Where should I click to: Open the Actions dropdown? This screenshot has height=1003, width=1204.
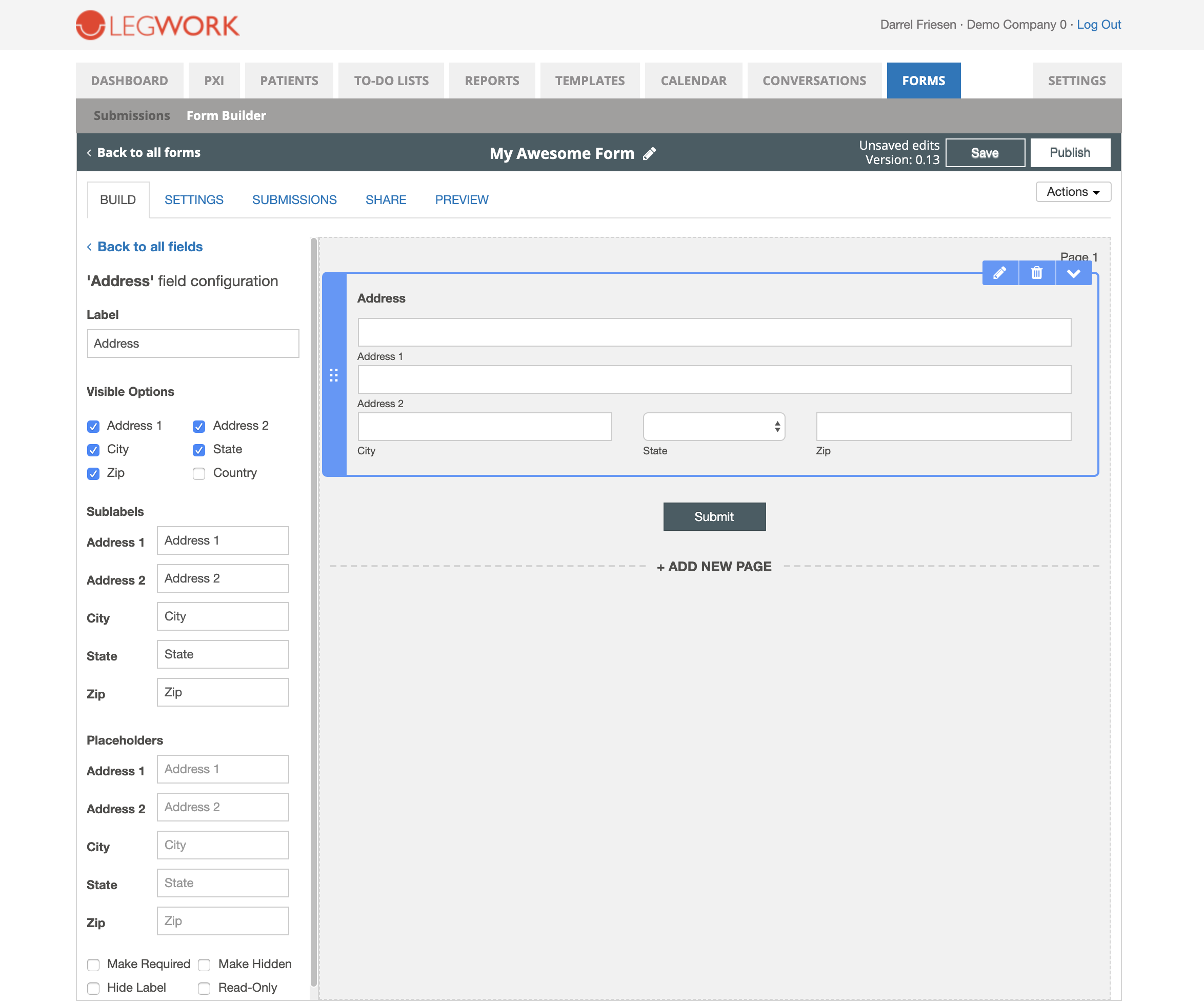[x=1073, y=192]
